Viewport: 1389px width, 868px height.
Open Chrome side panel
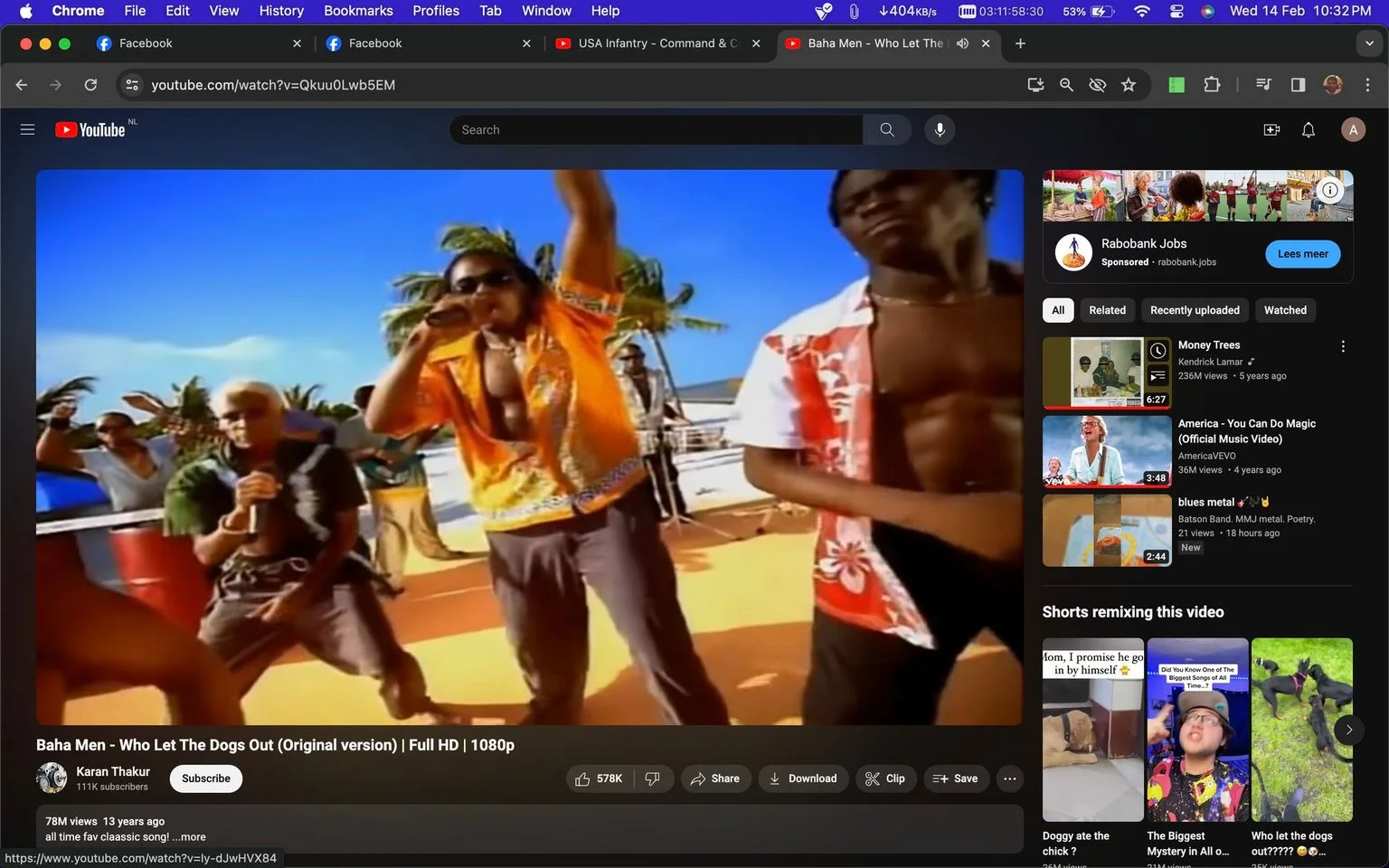click(x=1298, y=85)
